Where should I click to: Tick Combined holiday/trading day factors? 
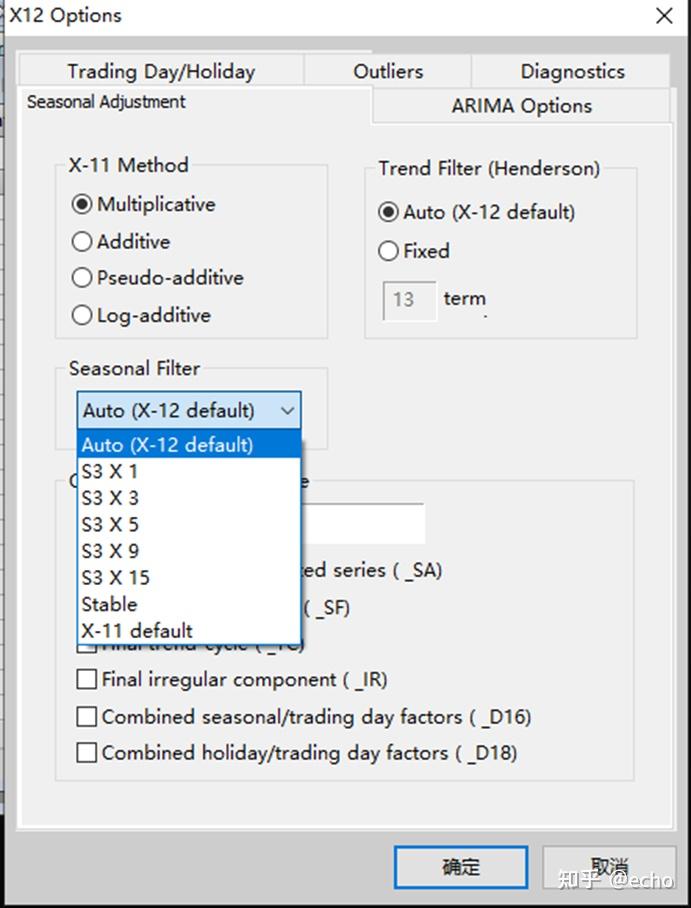tap(87, 753)
